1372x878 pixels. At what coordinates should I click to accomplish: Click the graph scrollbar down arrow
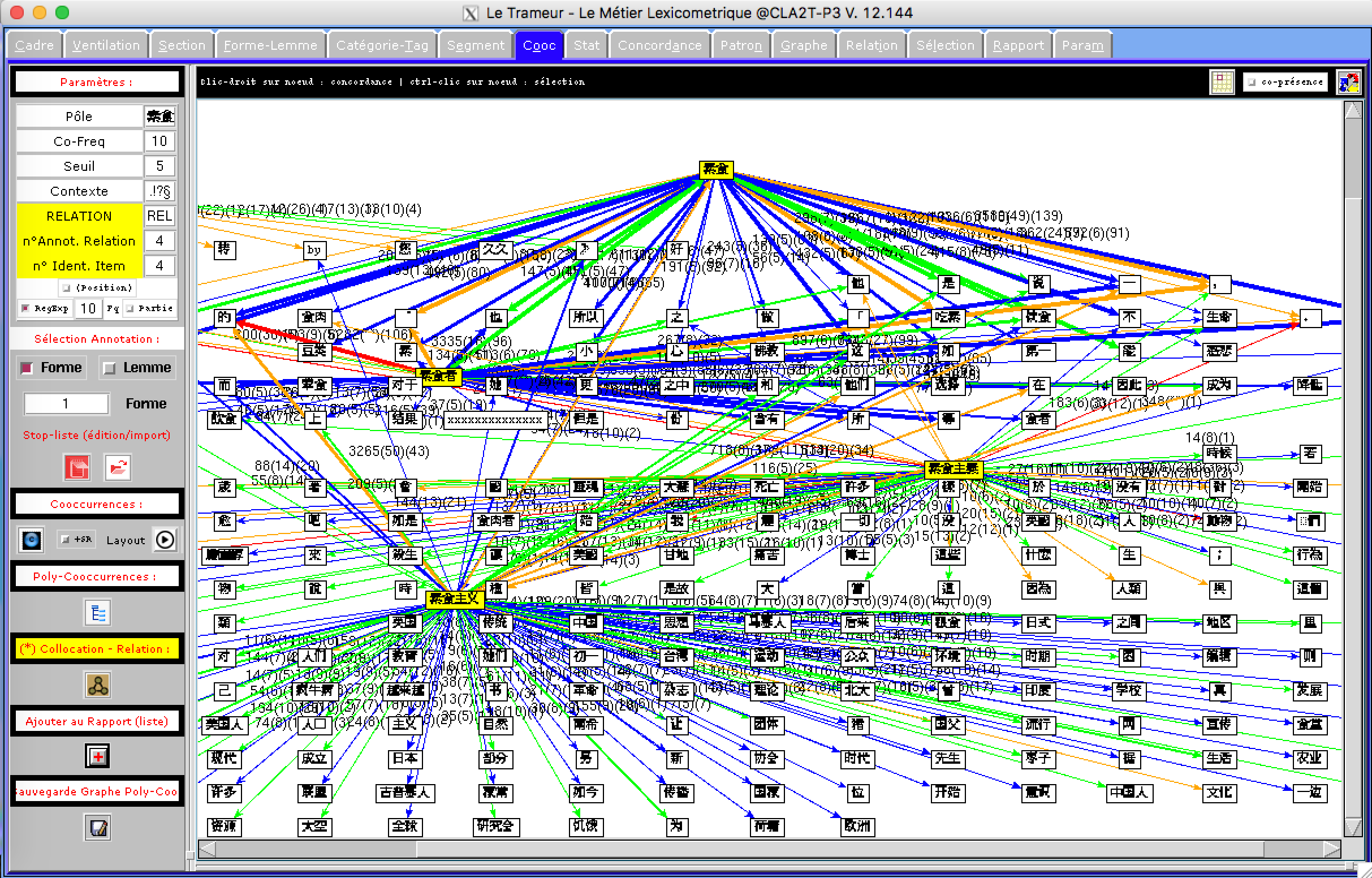click(1353, 827)
